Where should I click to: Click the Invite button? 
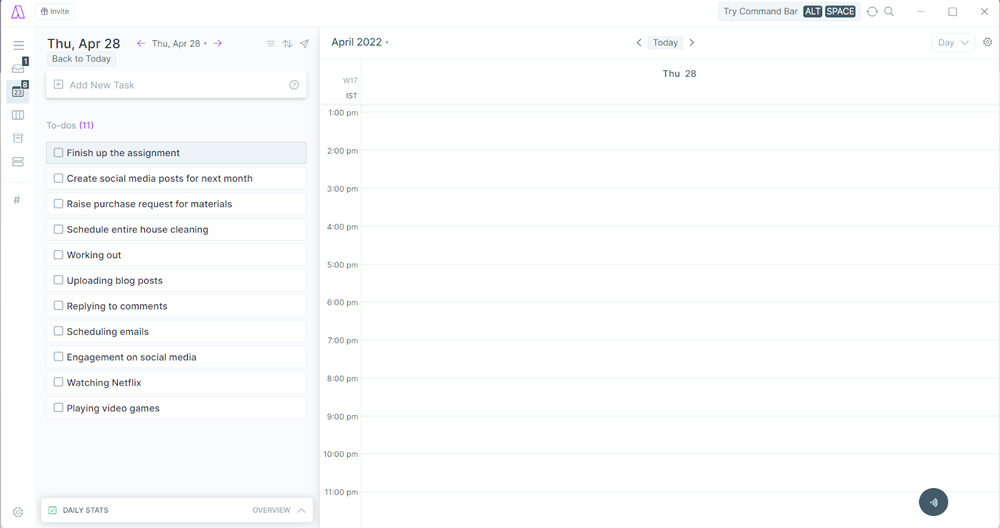[55, 12]
